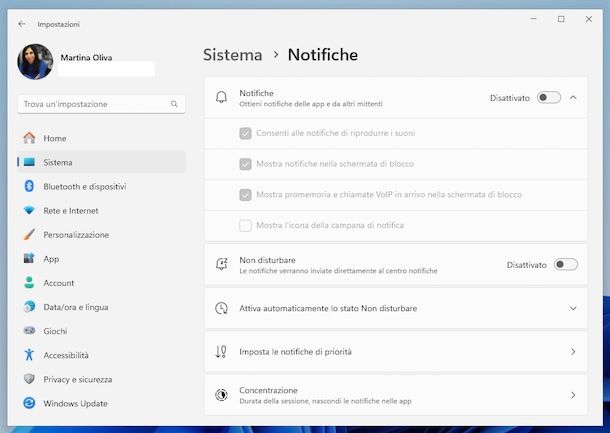
Task: Turn on the Non disturbare toggle
Action: (x=565, y=265)
